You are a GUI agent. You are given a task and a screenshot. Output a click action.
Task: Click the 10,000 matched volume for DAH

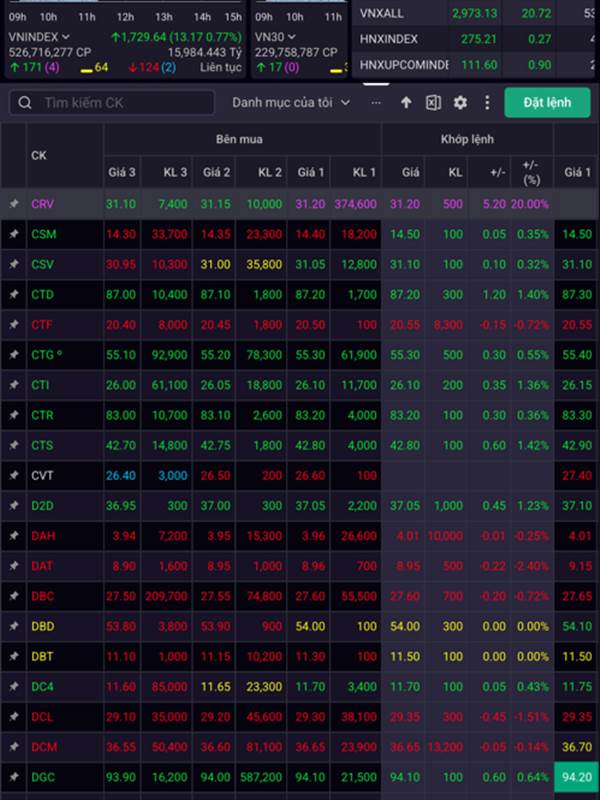pyautogui.click(x=445, y=536)
